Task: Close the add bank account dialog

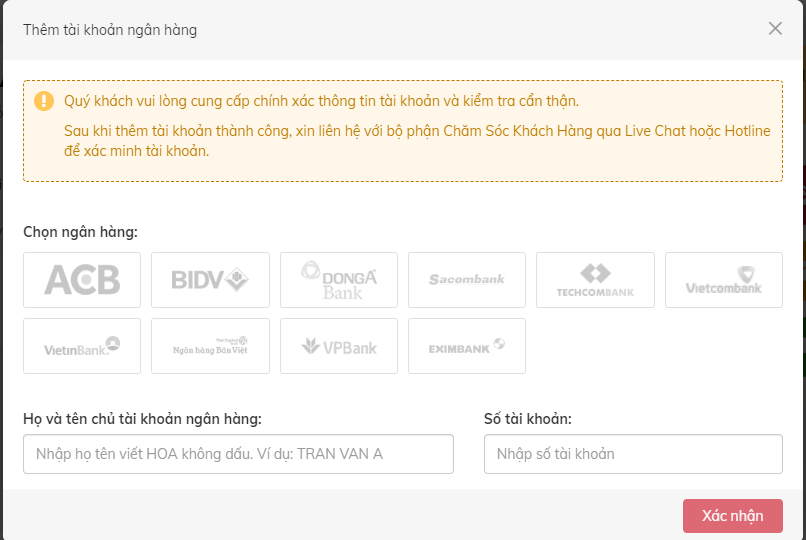Action: (775, 29)
